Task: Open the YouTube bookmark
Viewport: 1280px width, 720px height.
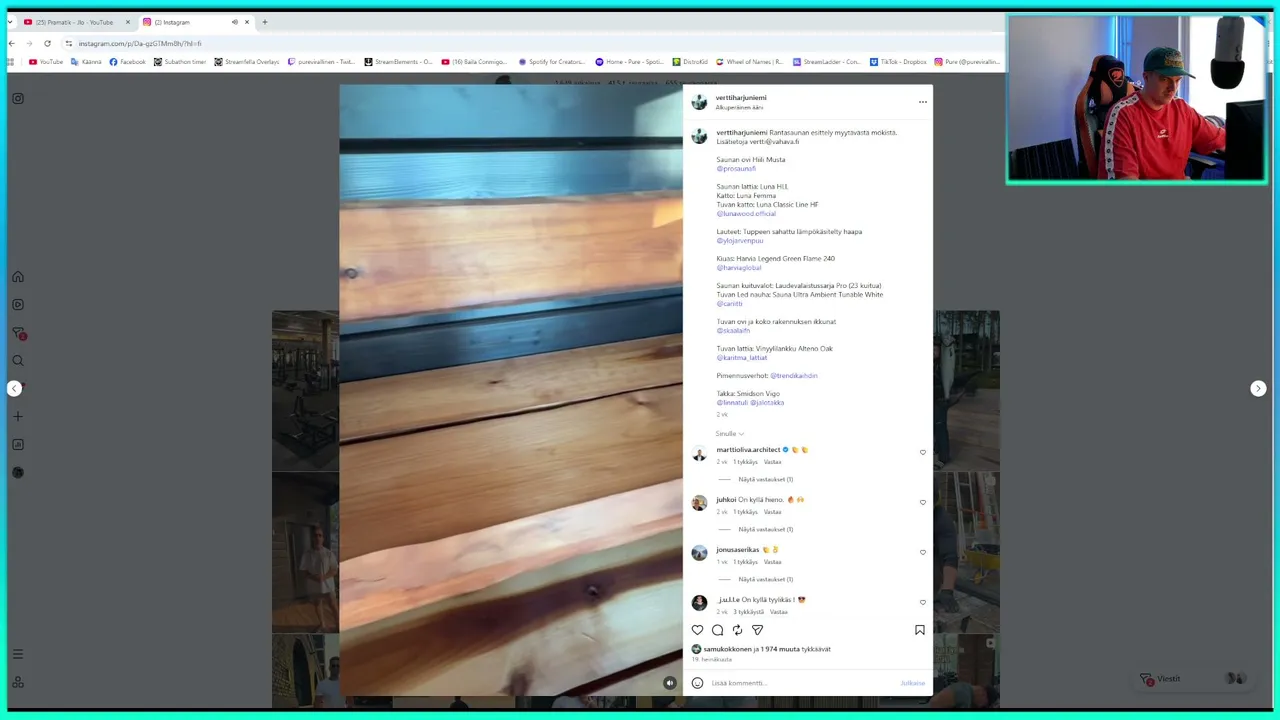Action: tap(46, 62)
